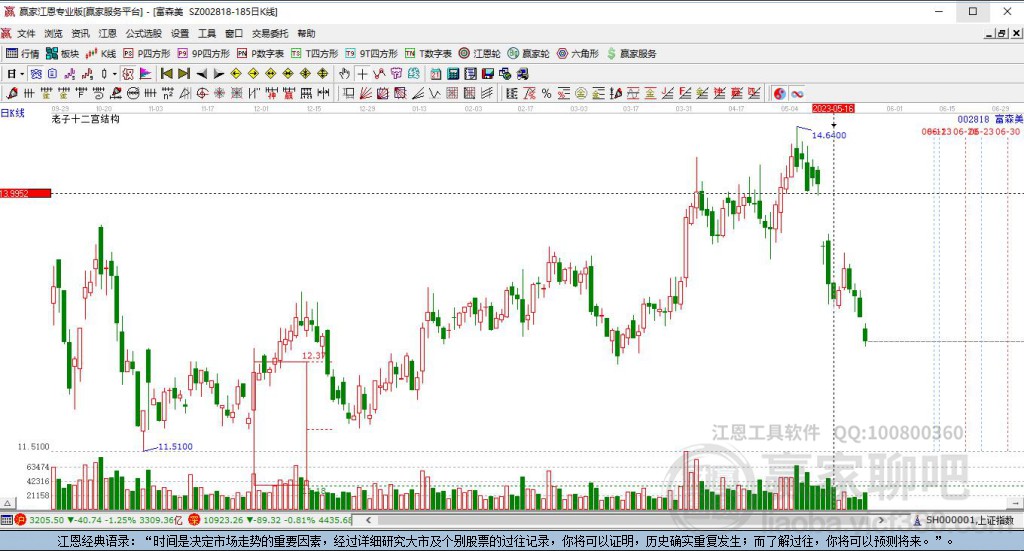Click the red 13.9952 price tag

pyautogui.click(x=25, y=193)
